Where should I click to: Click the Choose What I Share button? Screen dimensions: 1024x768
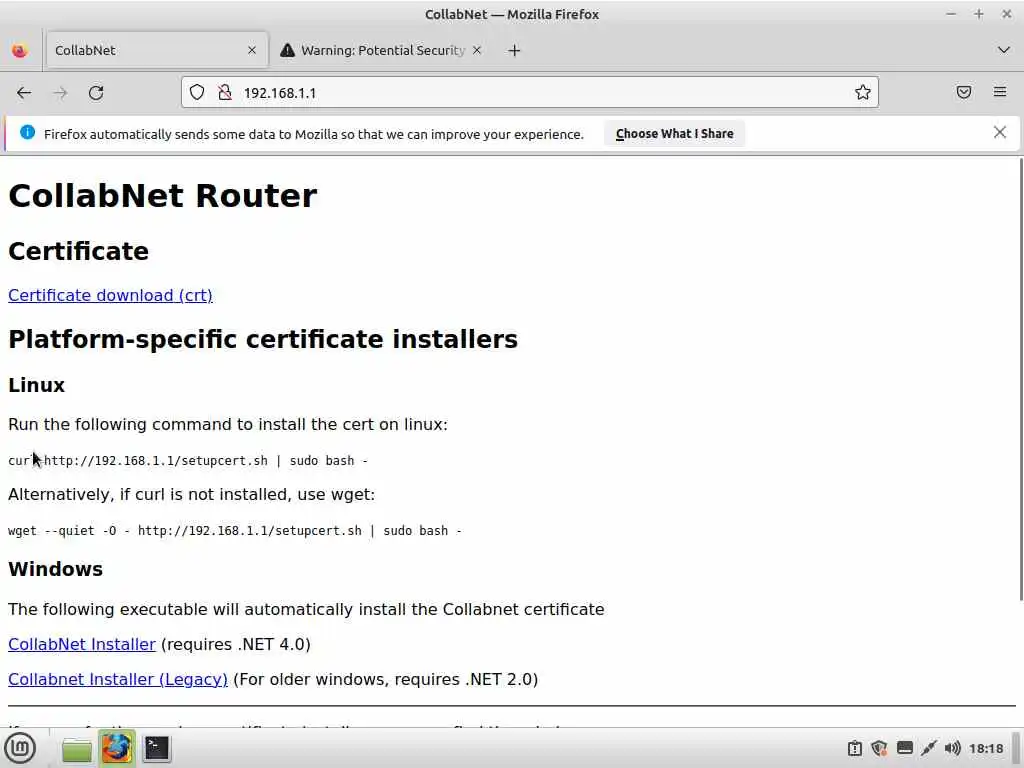tap(674, 134)
